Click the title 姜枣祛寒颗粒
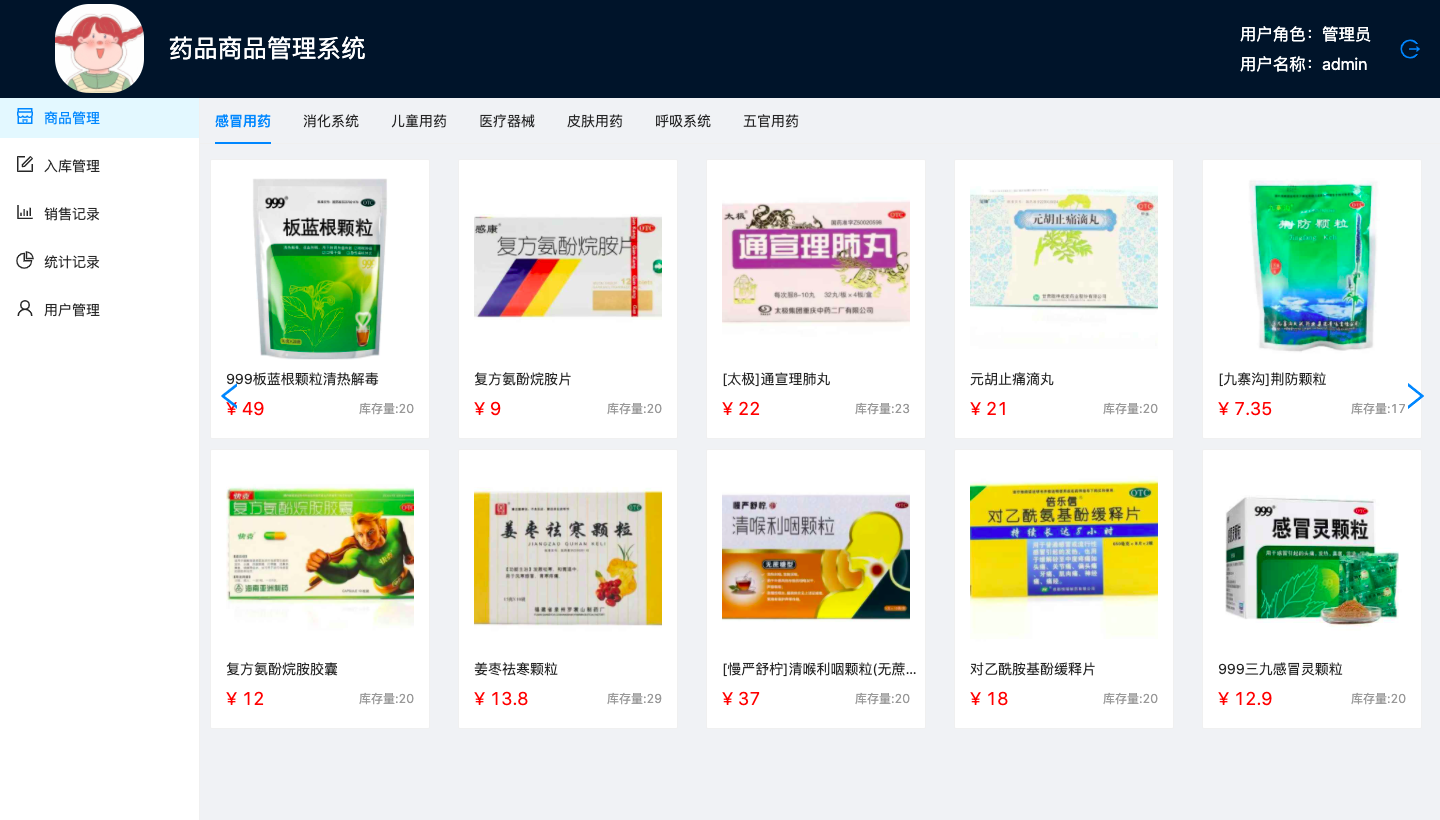Viewport: 1440px width, 820px height. click(516, 669)
